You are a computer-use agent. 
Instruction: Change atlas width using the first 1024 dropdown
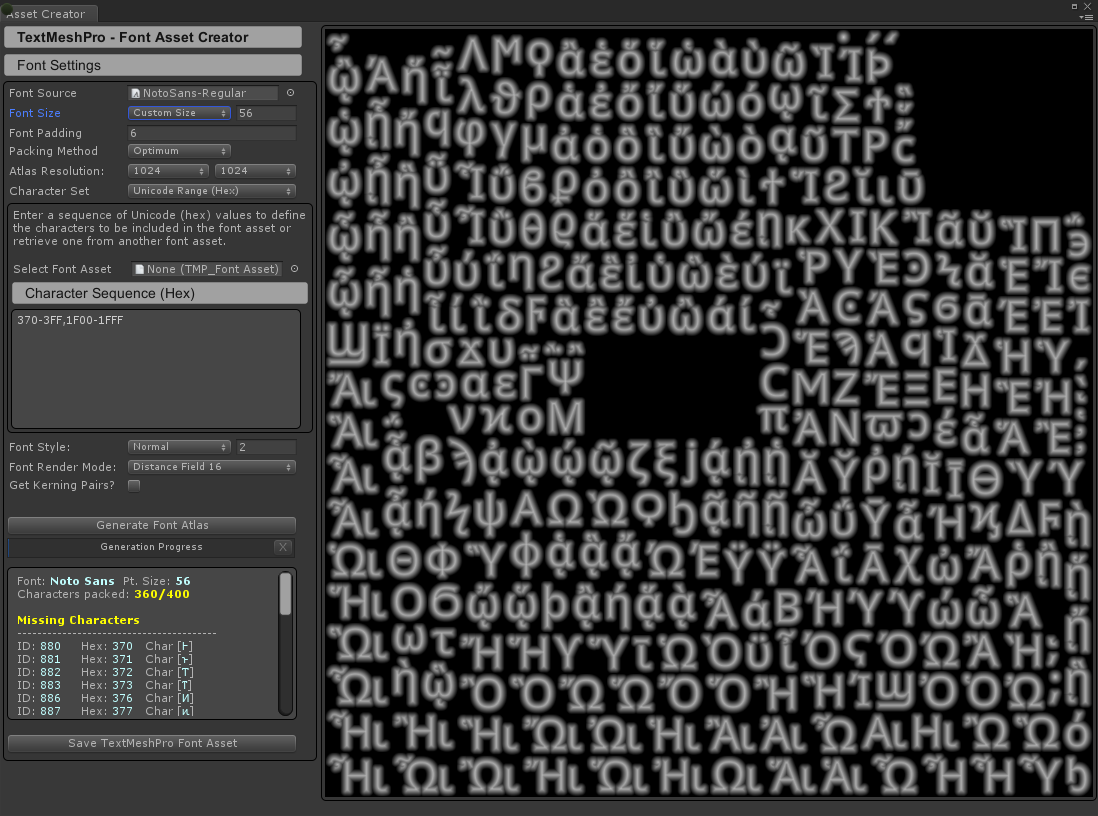[x=167, y=170]
